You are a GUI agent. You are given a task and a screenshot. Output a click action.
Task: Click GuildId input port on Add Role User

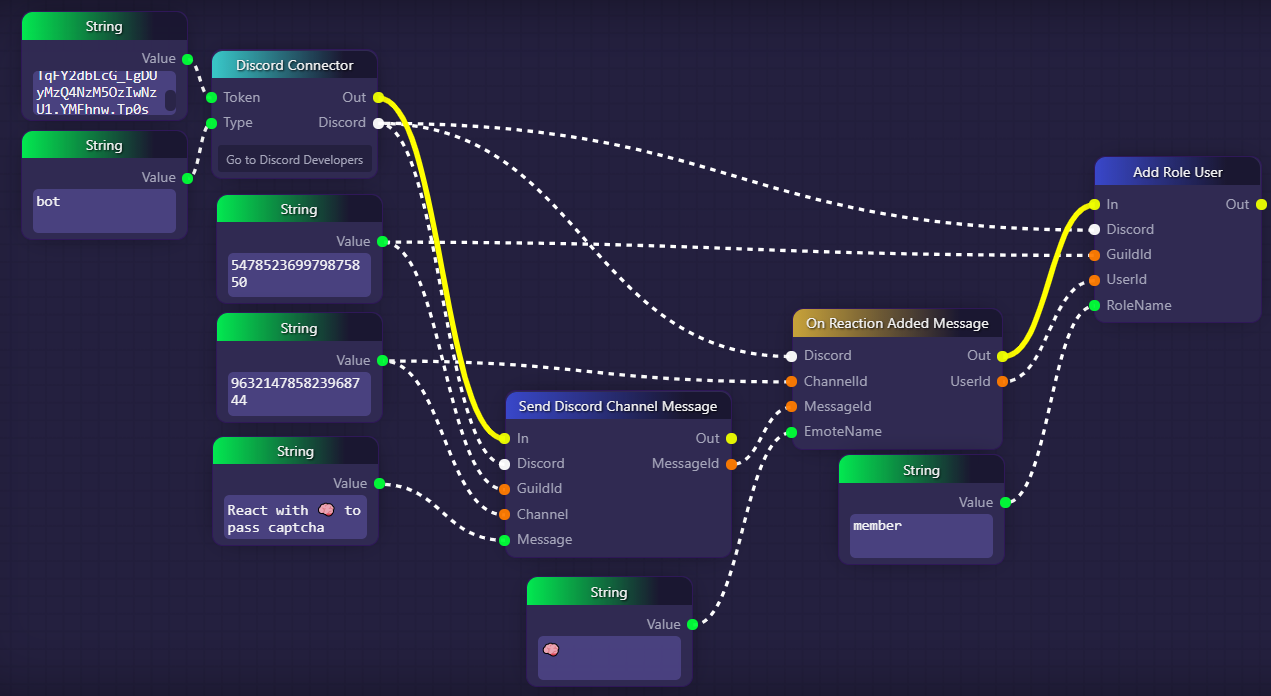click(x=1095, y=255)
